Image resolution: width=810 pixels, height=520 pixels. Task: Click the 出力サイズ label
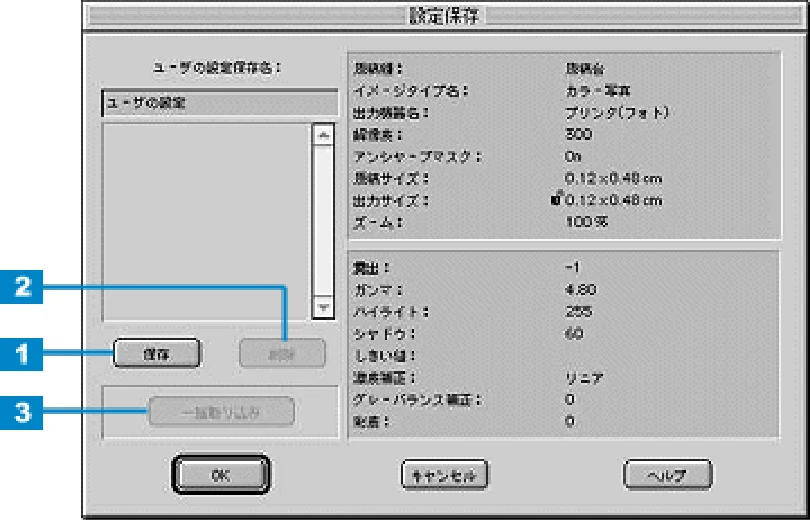coord(391,200)
